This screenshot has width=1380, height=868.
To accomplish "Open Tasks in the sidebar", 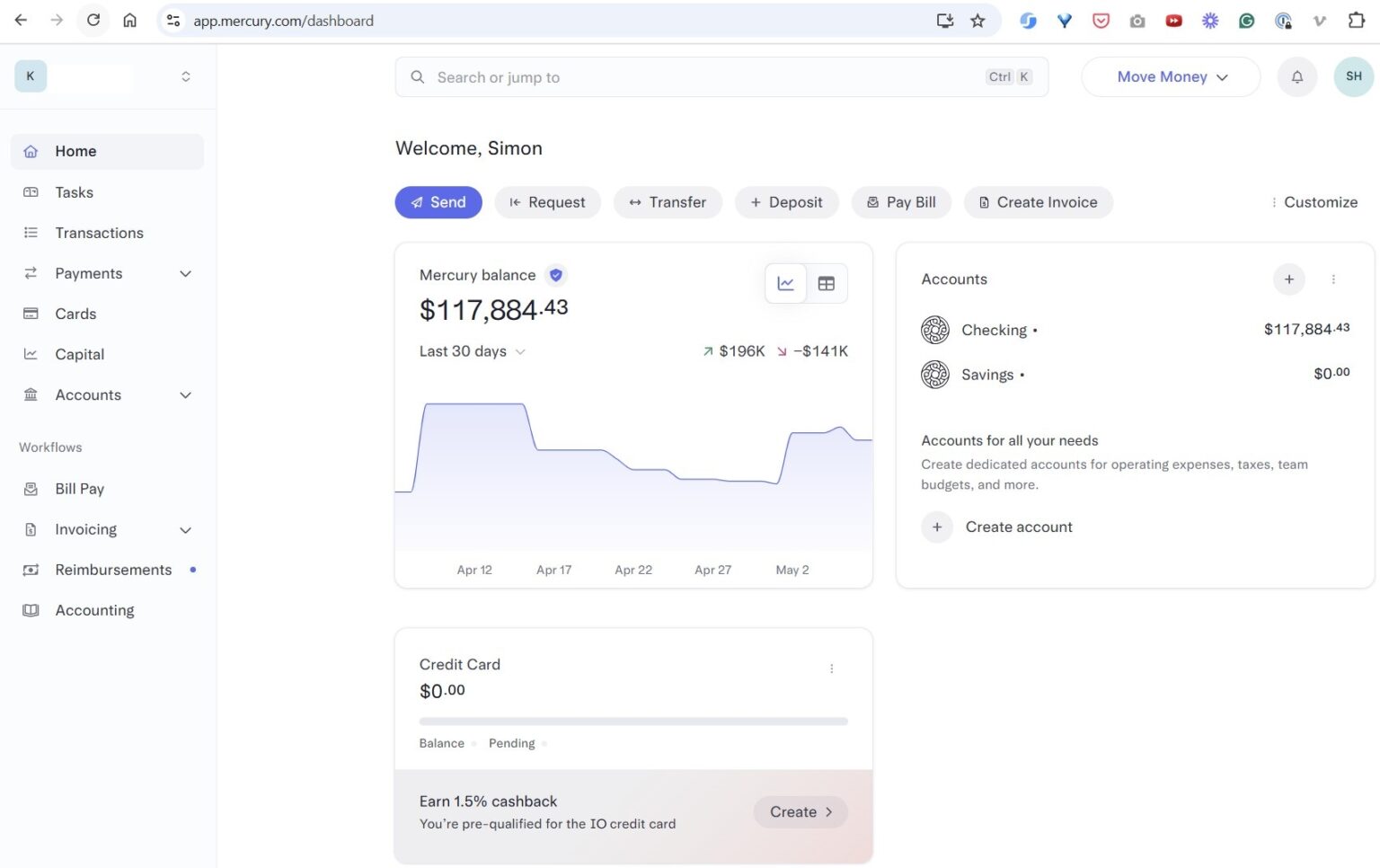I will click(107, 191).
